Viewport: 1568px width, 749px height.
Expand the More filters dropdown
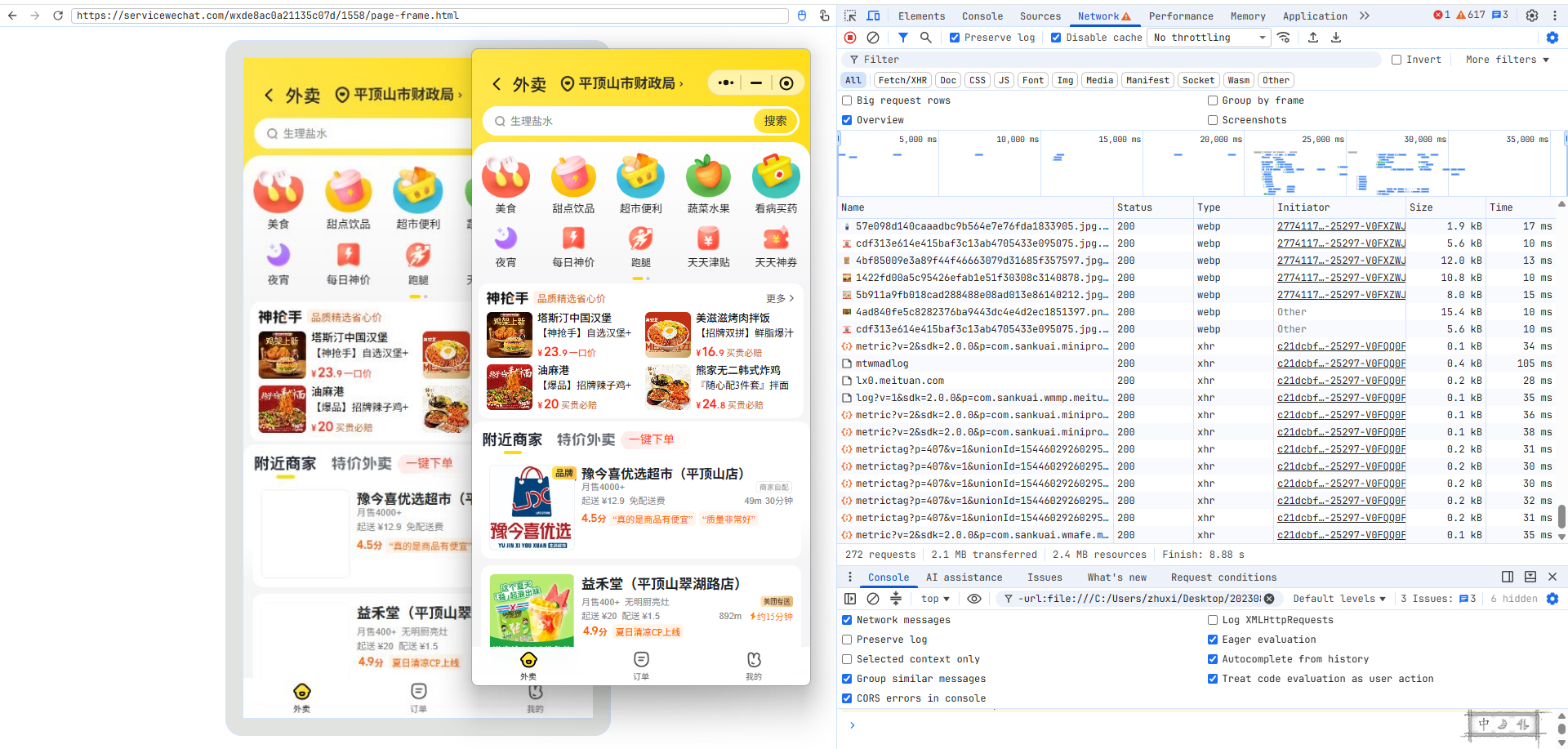[x=1507, y=60]
